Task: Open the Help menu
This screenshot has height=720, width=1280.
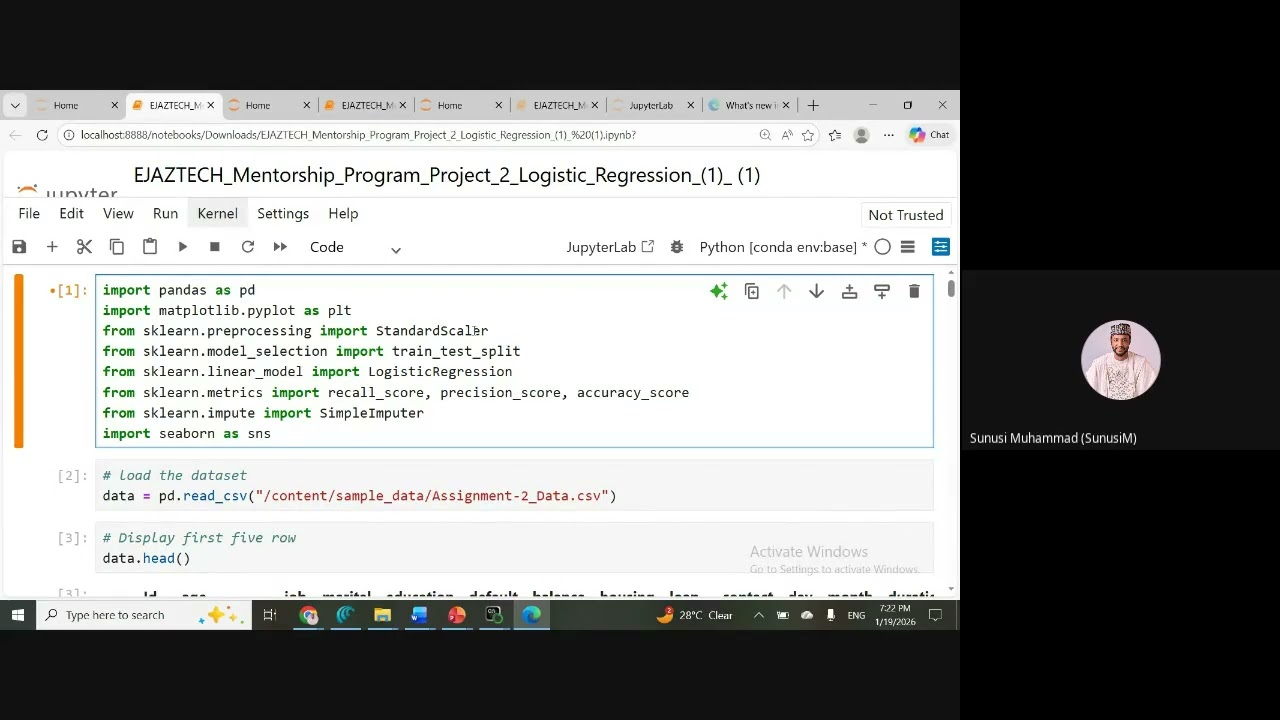Action: pos(343,214)
